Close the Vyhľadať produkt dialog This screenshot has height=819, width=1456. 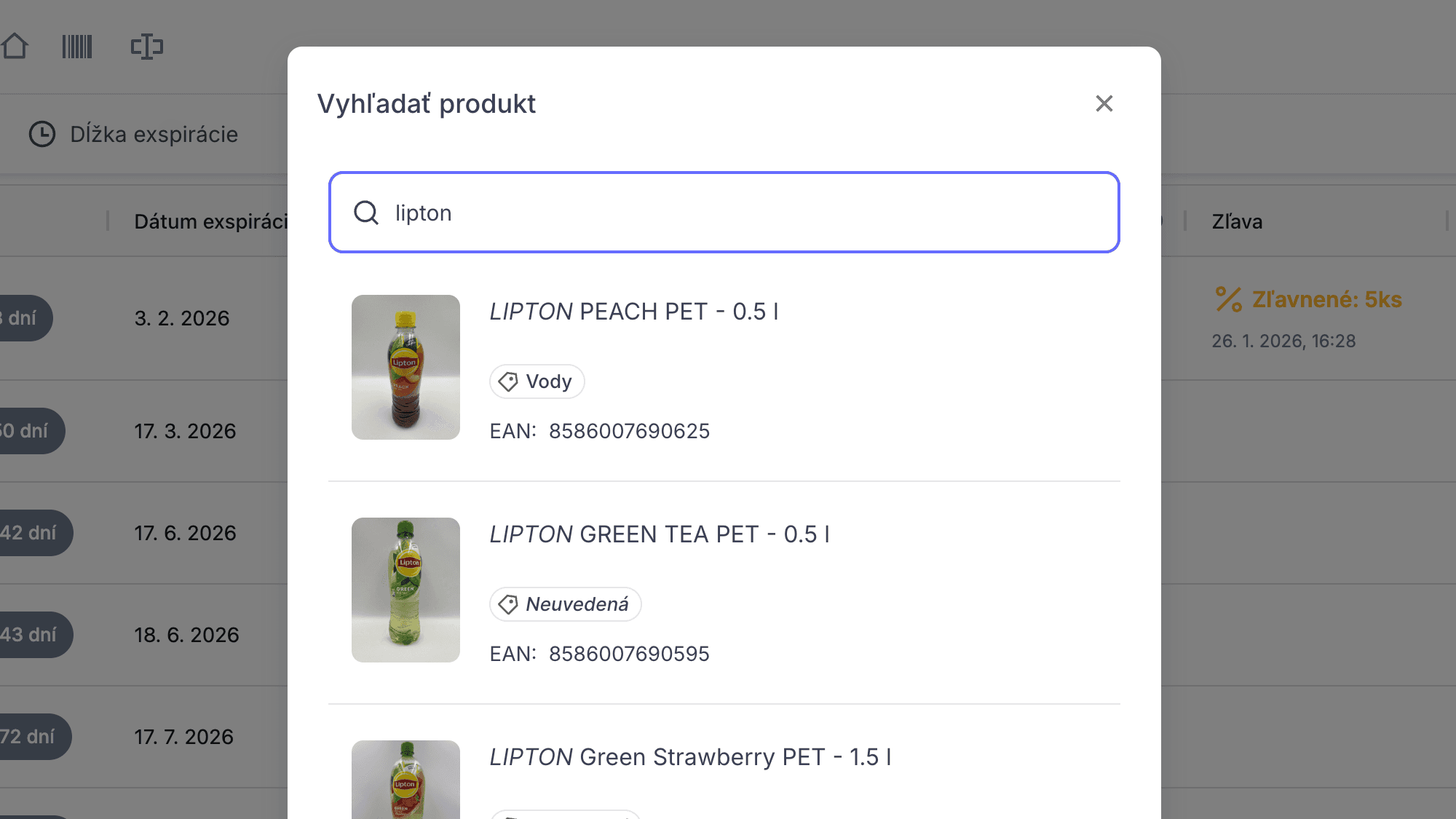pyautogui.click(x=1104, y=103)
